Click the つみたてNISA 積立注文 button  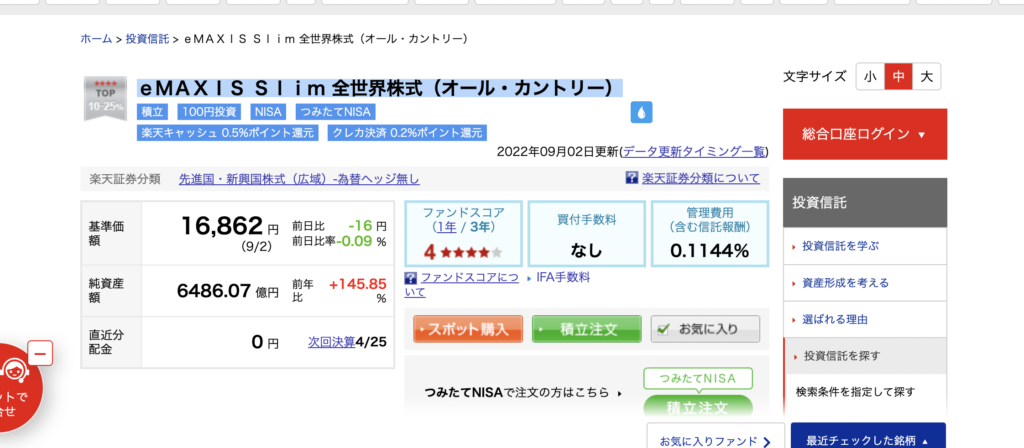(697, 407)
